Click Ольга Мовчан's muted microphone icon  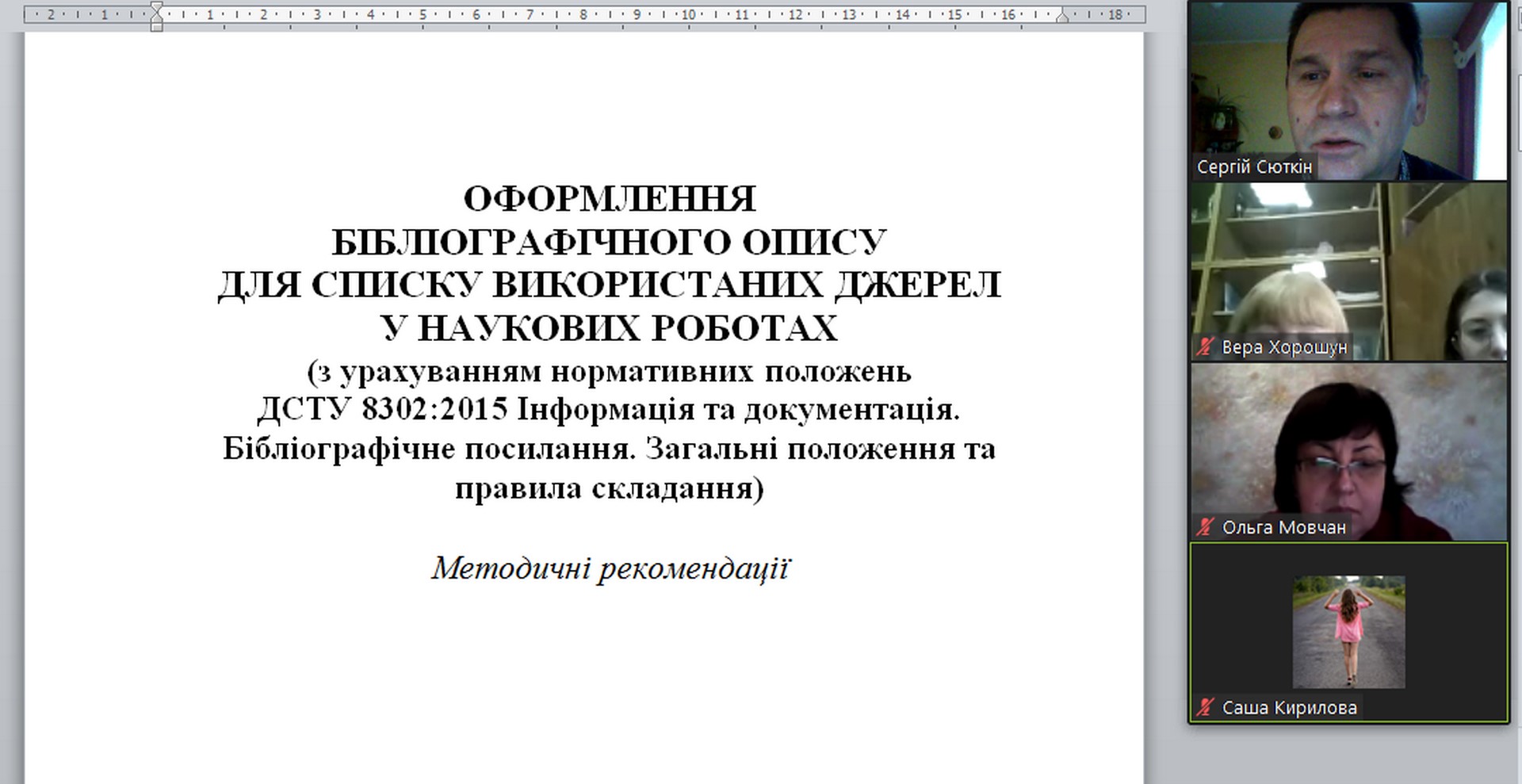tap(1206, 527)
